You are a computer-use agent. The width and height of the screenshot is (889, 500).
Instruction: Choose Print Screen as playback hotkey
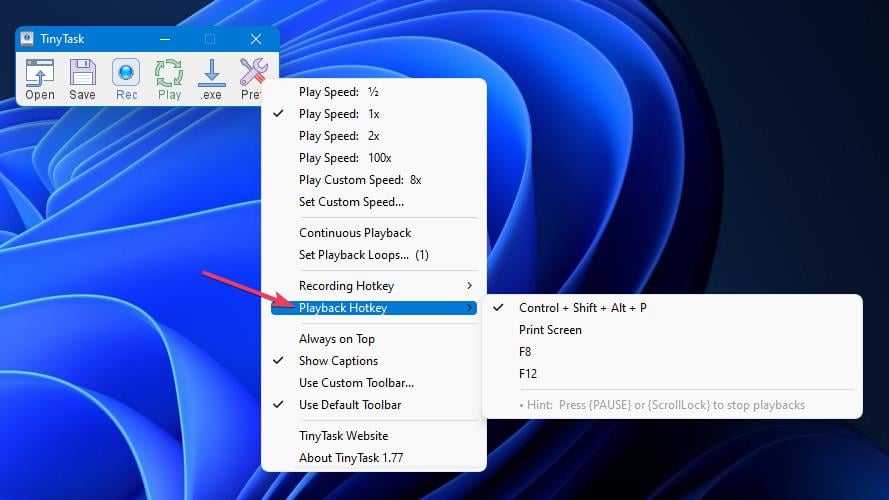(x=672, y=330)
